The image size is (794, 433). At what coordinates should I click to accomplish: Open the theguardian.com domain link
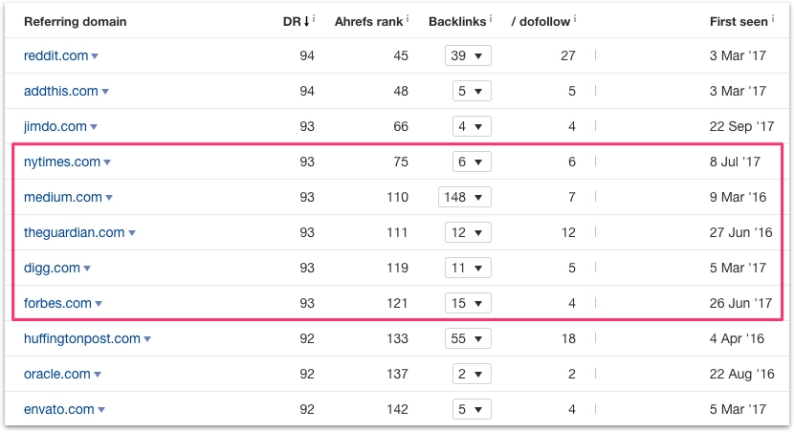(74, 233)
